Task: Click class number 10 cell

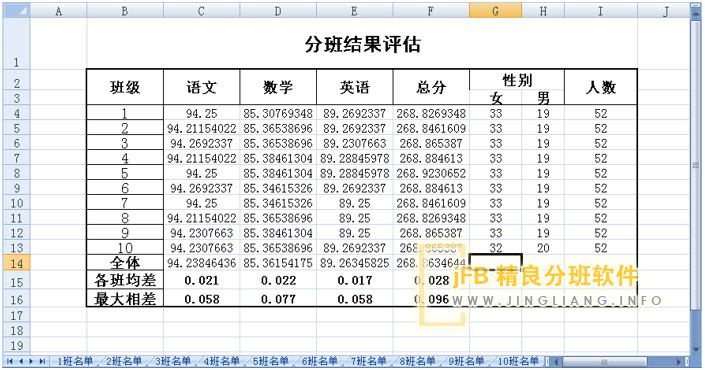Action: (125, 248)
